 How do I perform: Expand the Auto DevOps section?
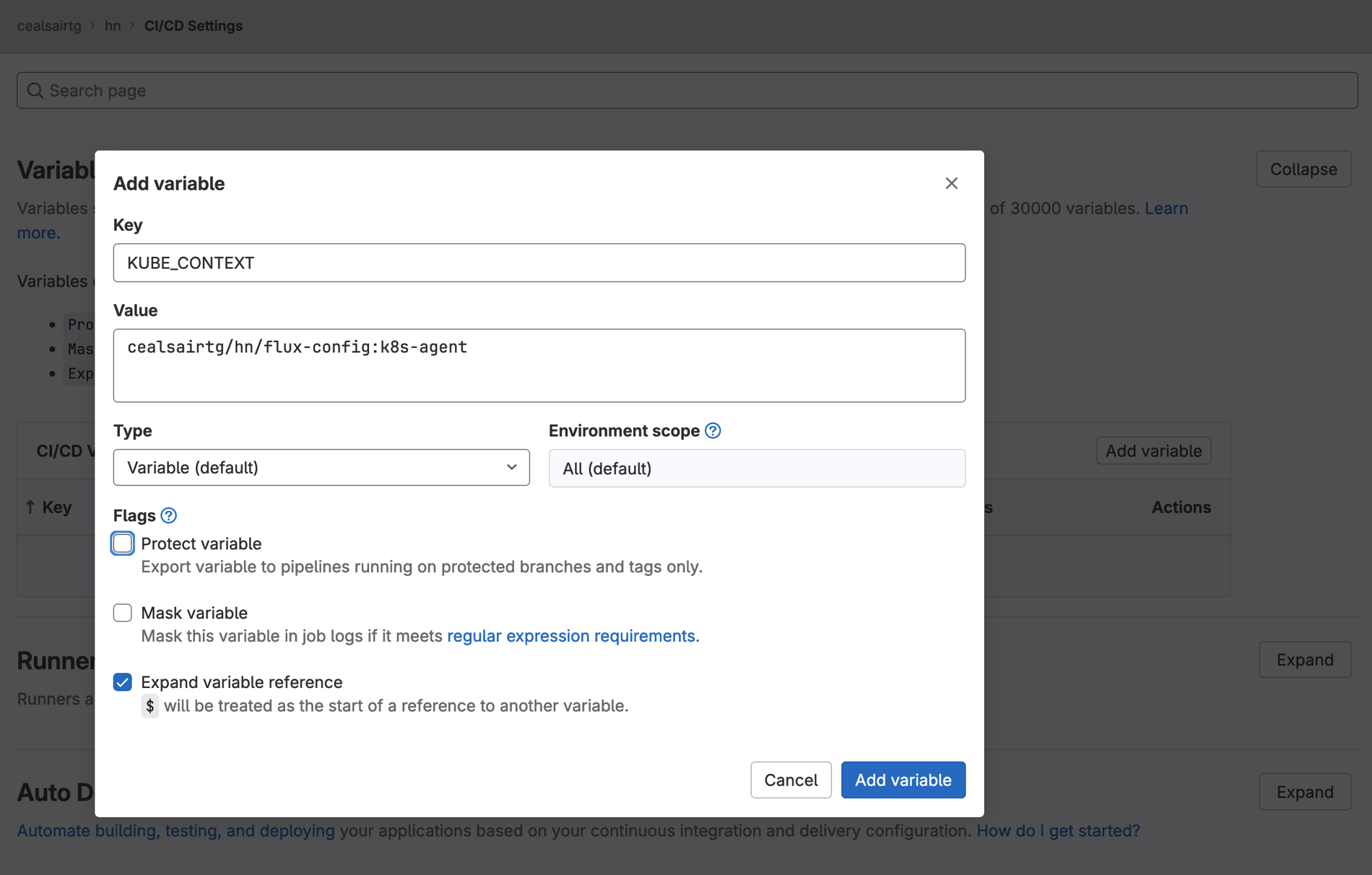(x=1304, y=792)
